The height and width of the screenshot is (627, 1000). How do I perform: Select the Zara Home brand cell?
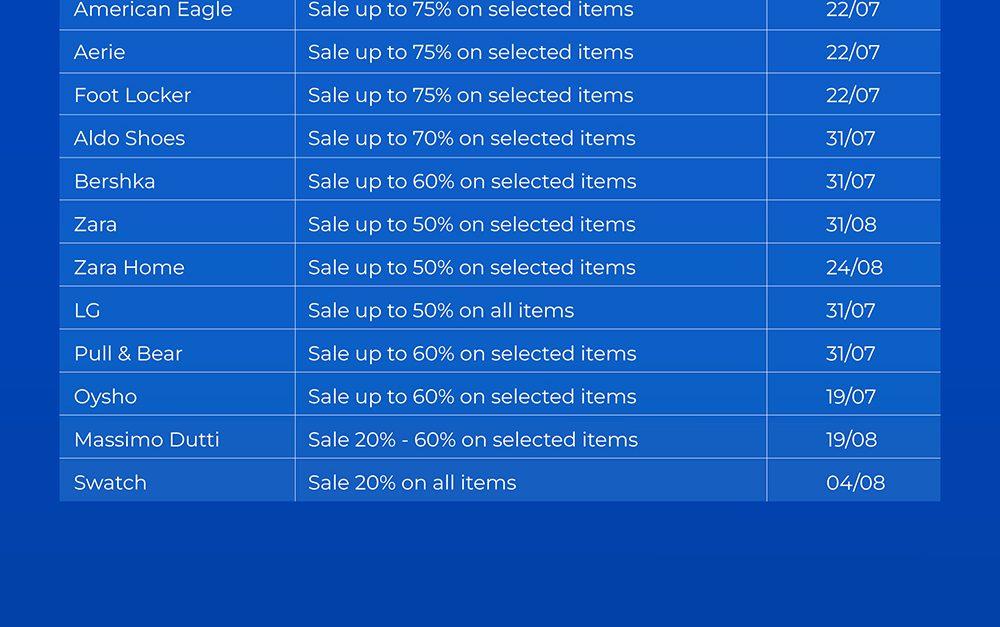pyautogui.click(x=129, y=267)
